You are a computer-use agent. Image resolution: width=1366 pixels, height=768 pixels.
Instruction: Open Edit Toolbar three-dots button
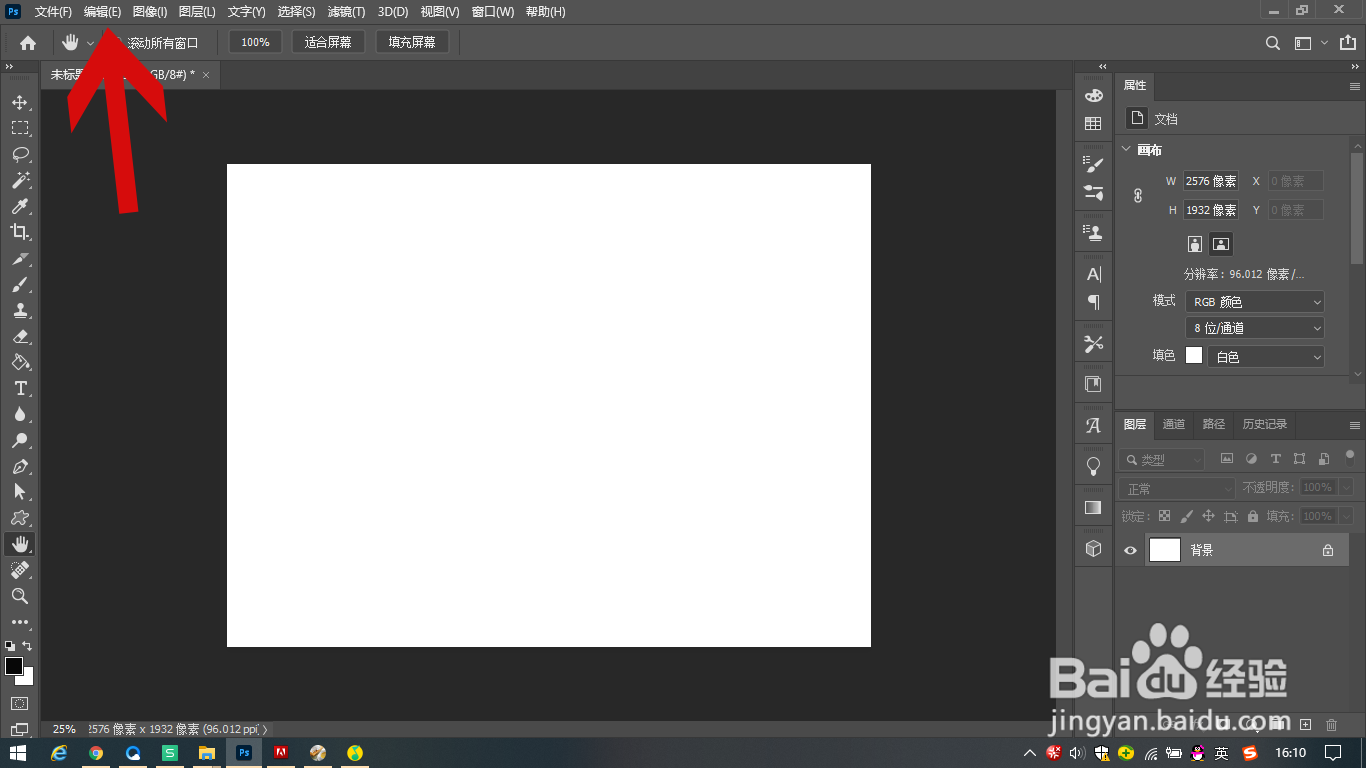click(x=20, y=622)
